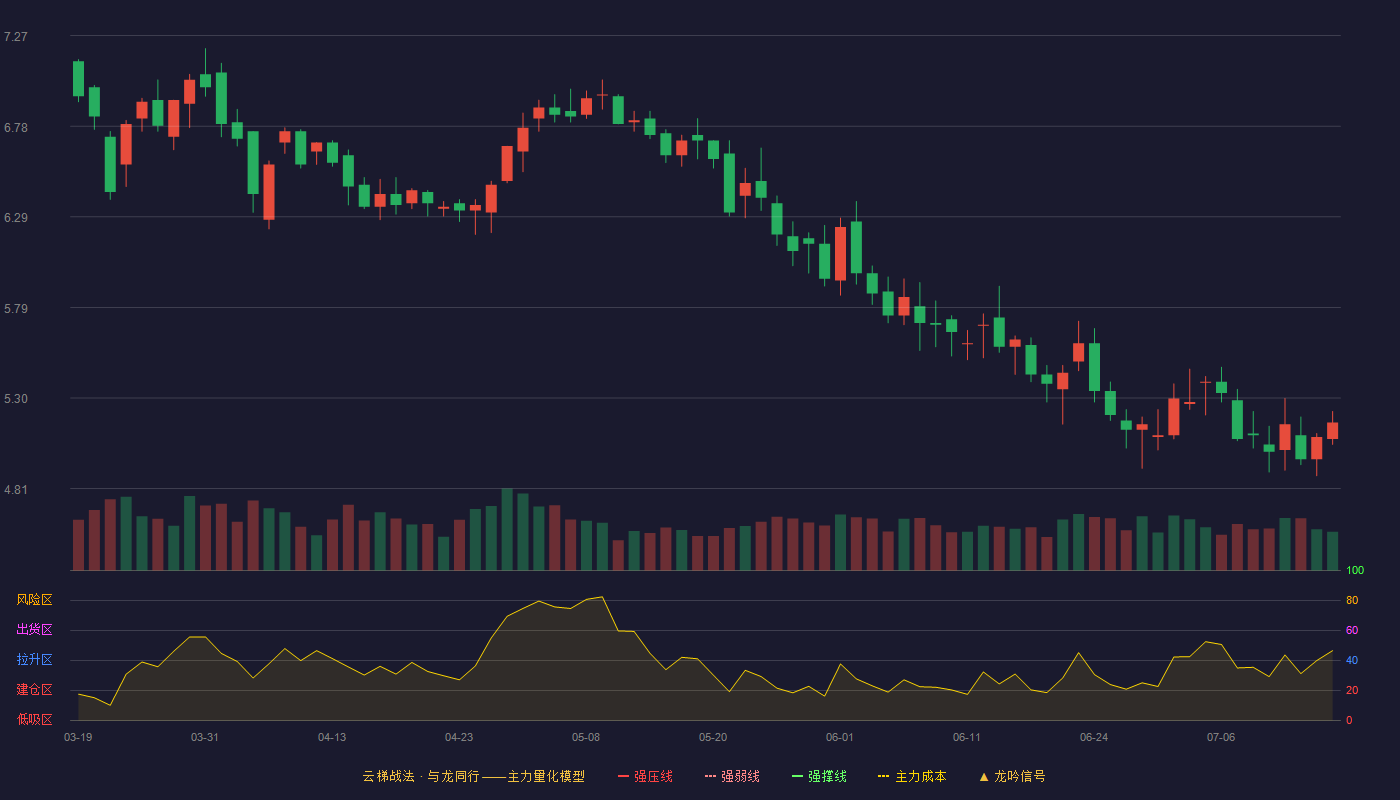Select the 建仓区 zone label
1400x800 pixels.
34,690
